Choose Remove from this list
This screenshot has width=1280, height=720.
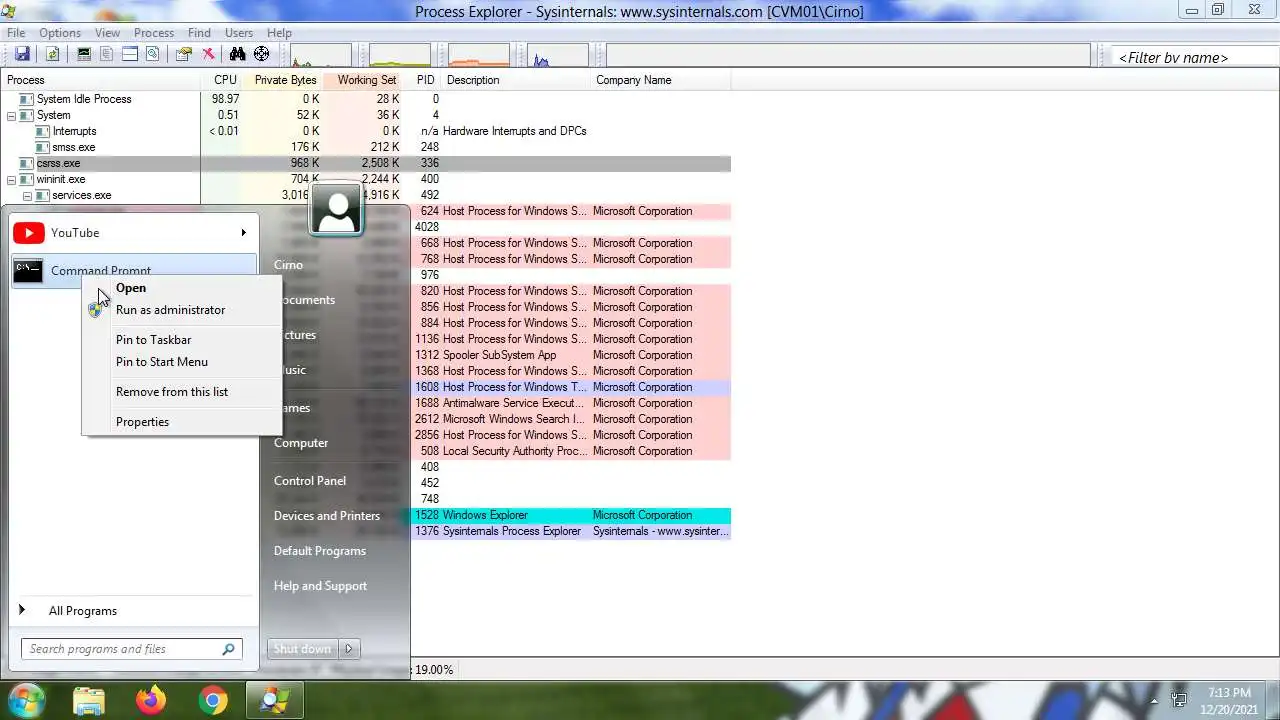[x=182, y=392]
